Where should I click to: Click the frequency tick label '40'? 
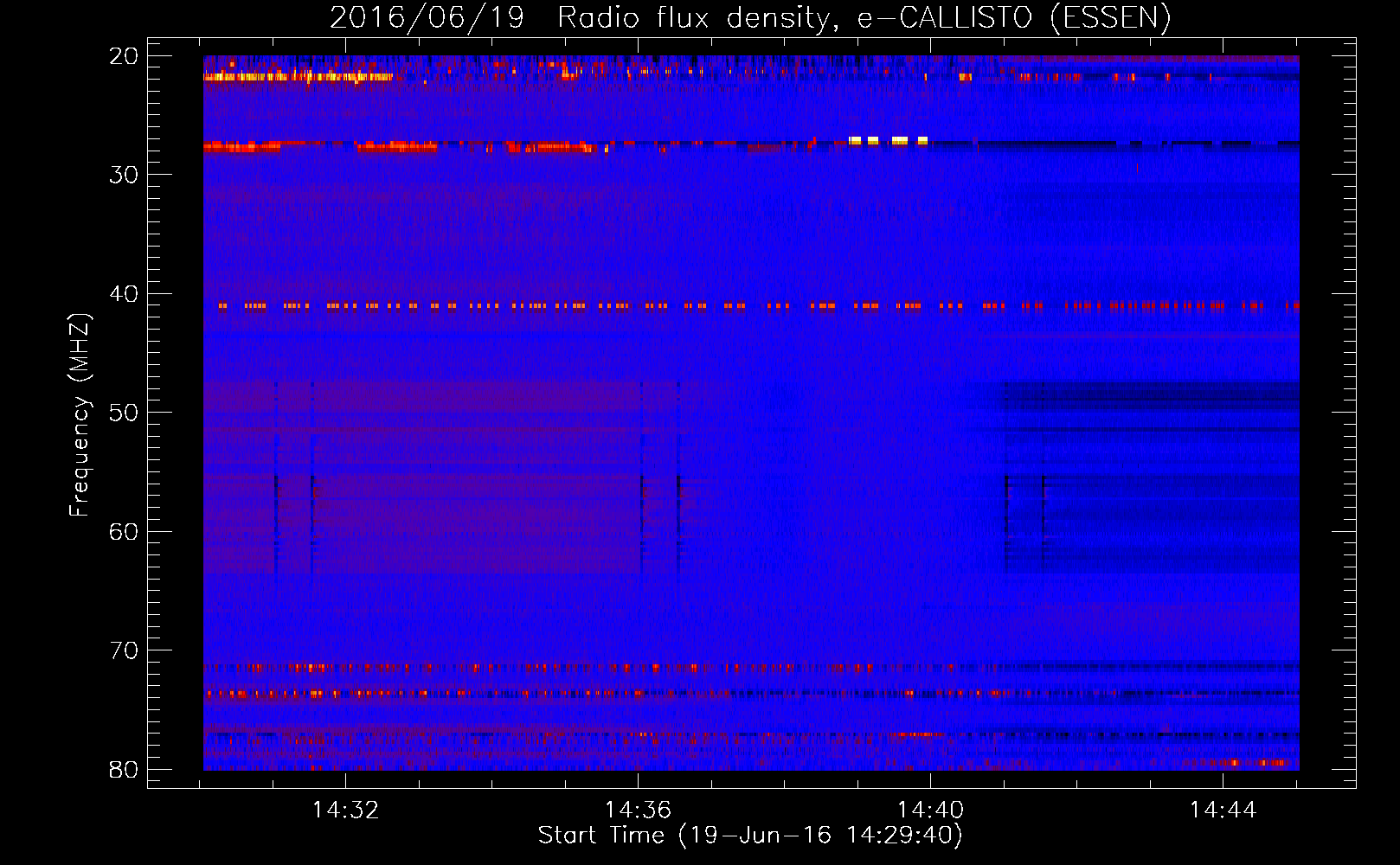[124, 294]
